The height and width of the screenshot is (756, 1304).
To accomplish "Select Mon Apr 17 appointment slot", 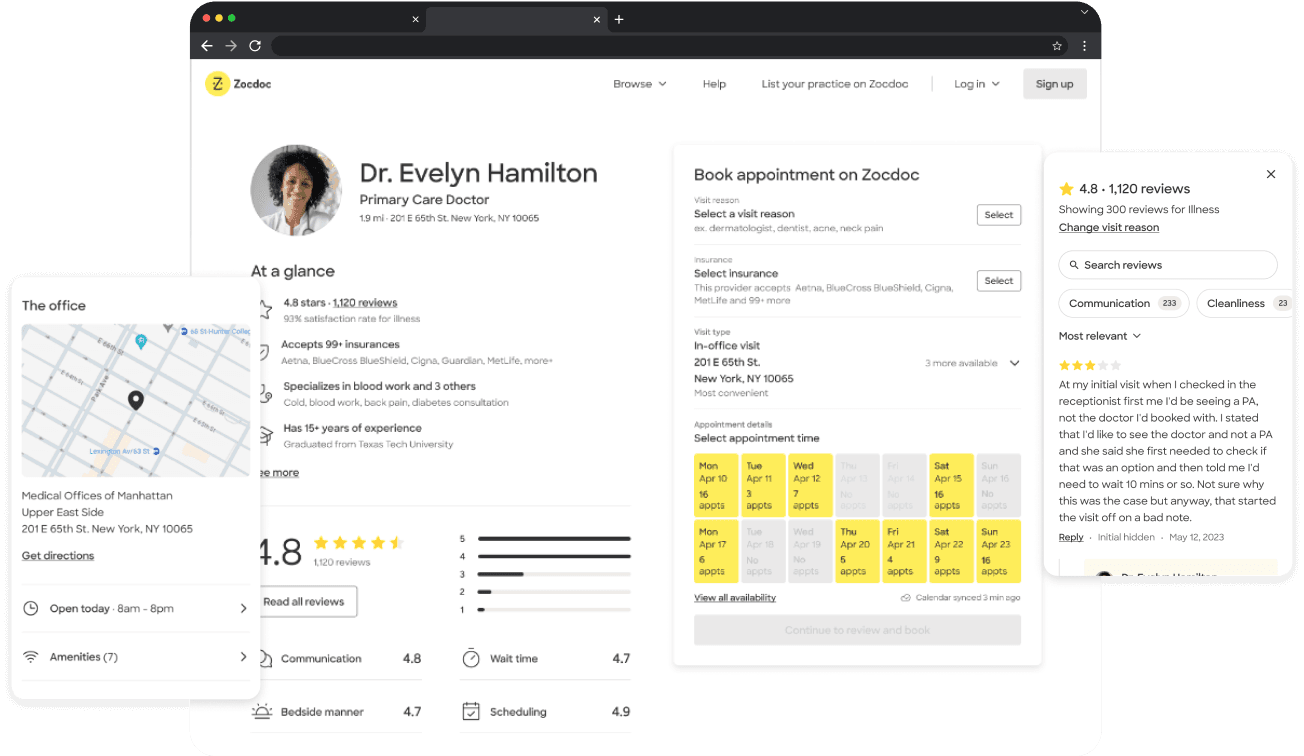I will (x=716, y=552).
